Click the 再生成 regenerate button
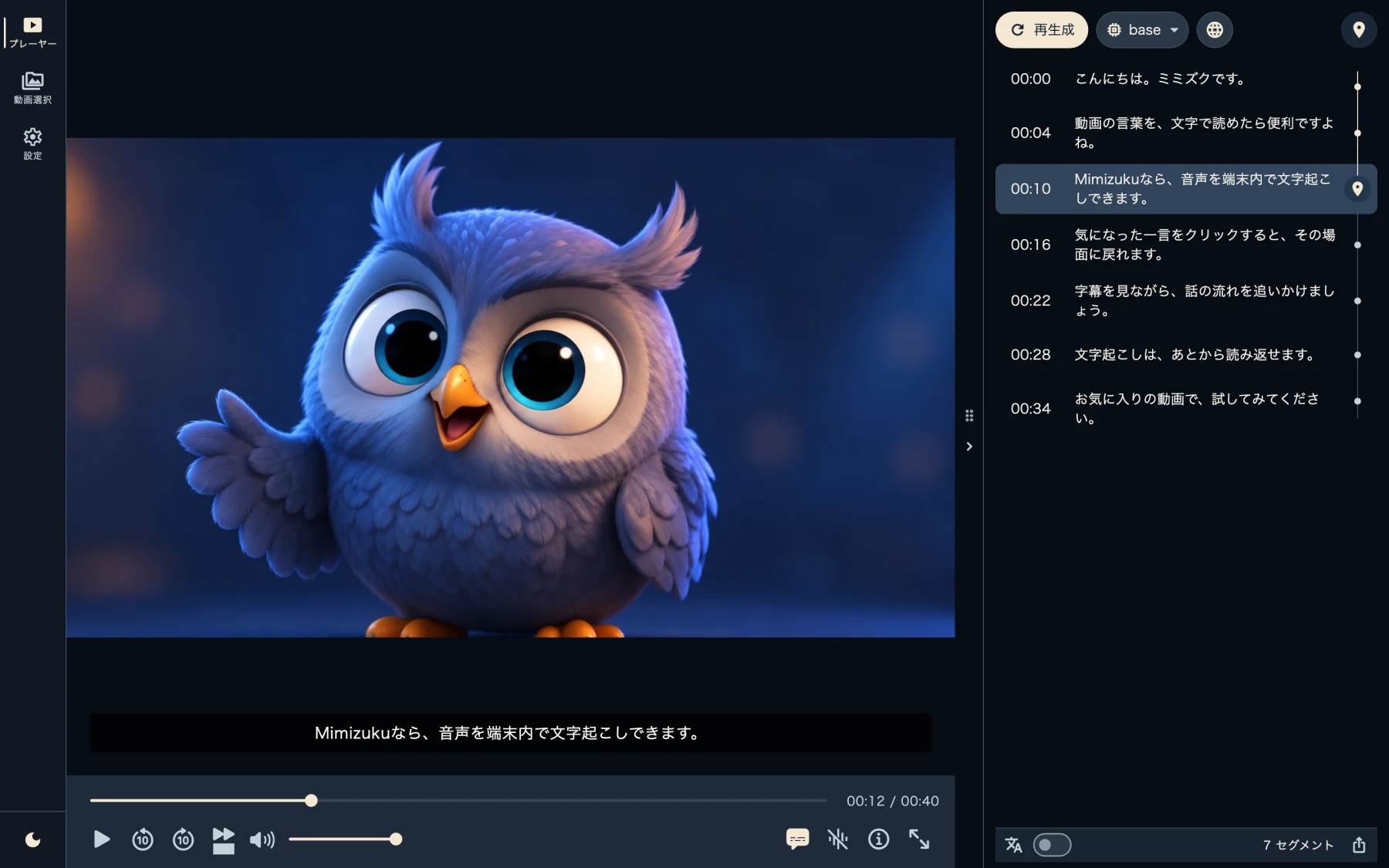This screenshot has height=868, width=1389. tap(1042, 30)
